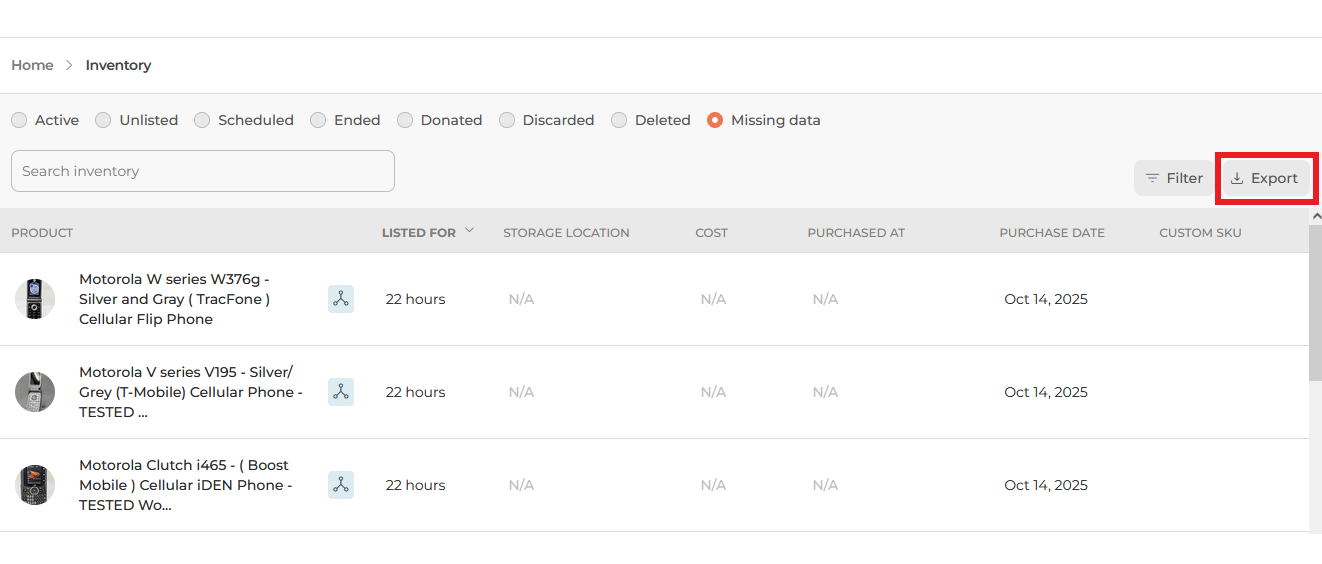Screen dimensions: 1322x564
Task: Click Oct 14, 2025 in W376g row
Action: (x=1046, y=299)
